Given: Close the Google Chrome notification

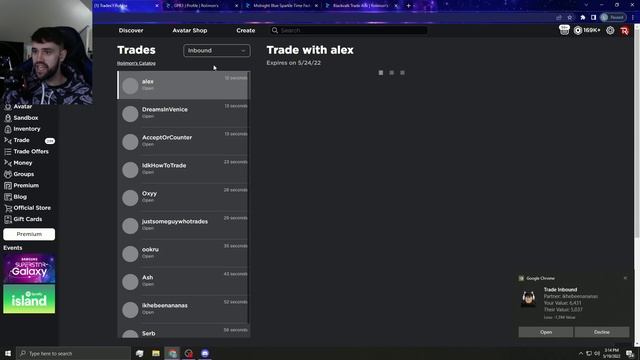Looking at the screenshot, I should (x=625, y=278).
